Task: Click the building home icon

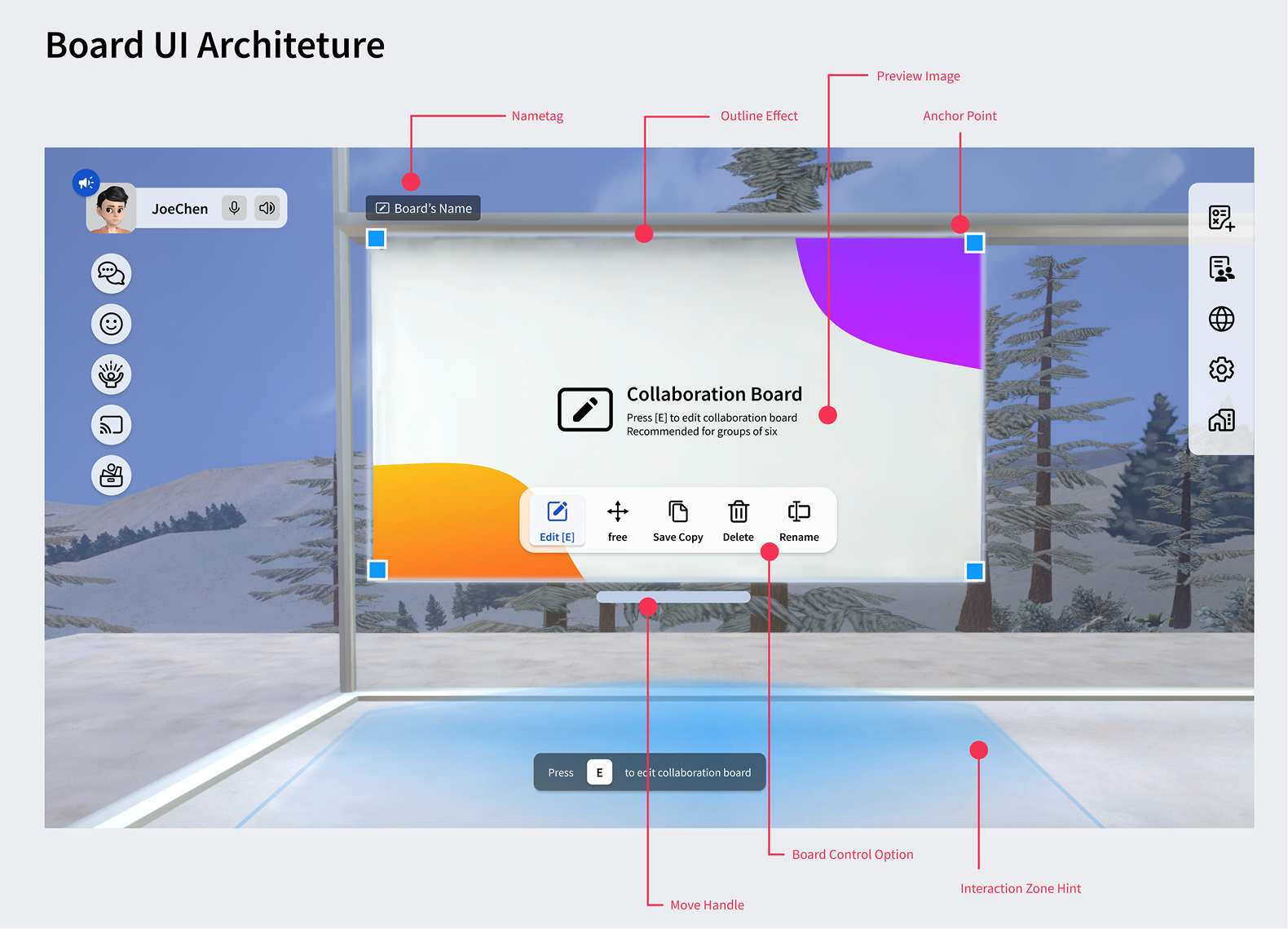Action: [1220, 420]
